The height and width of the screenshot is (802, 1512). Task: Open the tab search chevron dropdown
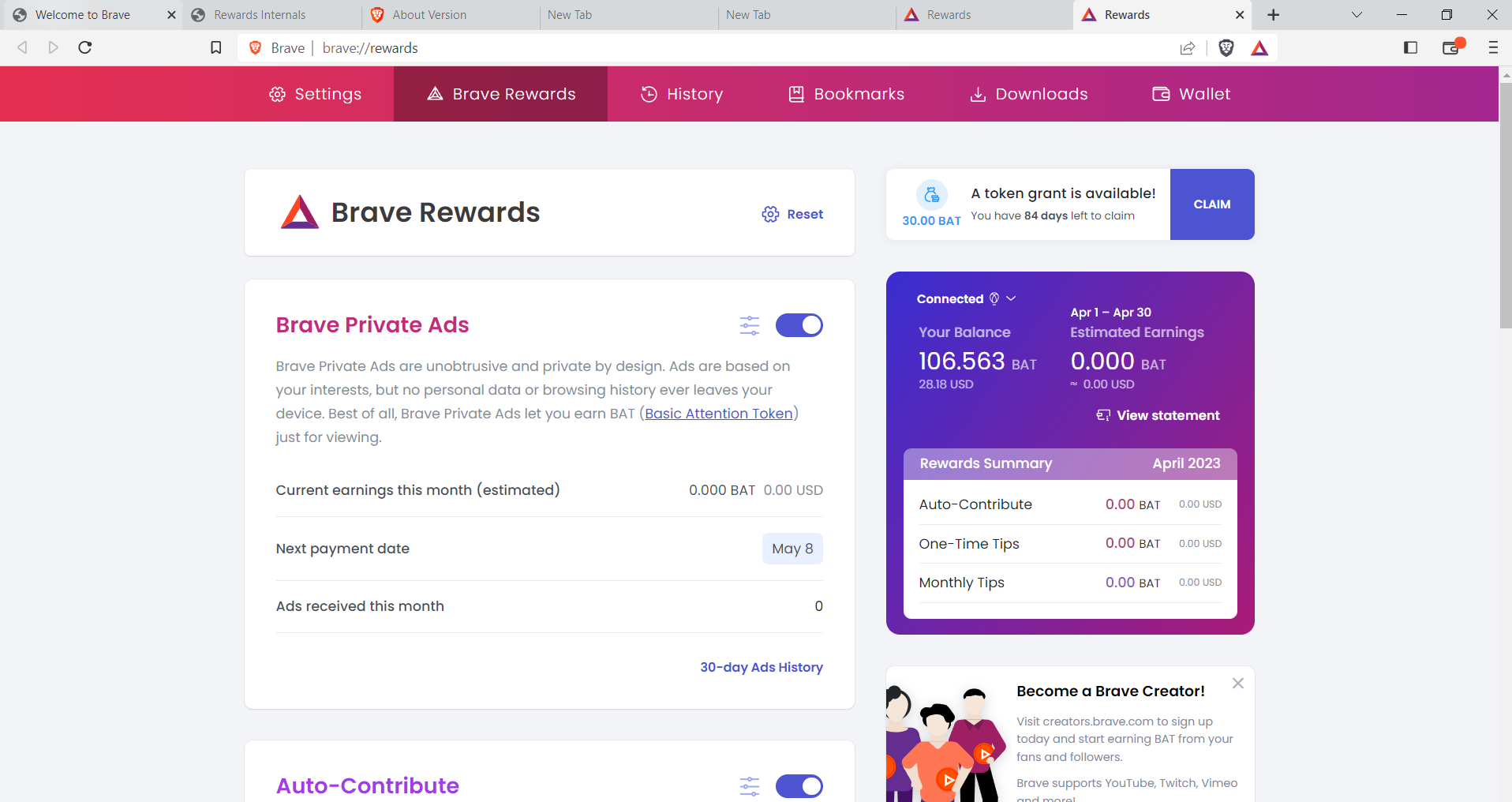1355,14
